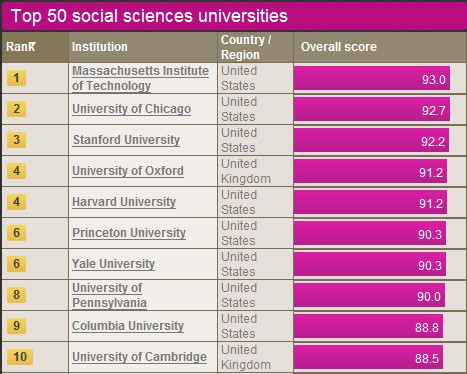This screenshot has height=374, width=467.
Task: Open the University of Chicago link
Action: 131,109
